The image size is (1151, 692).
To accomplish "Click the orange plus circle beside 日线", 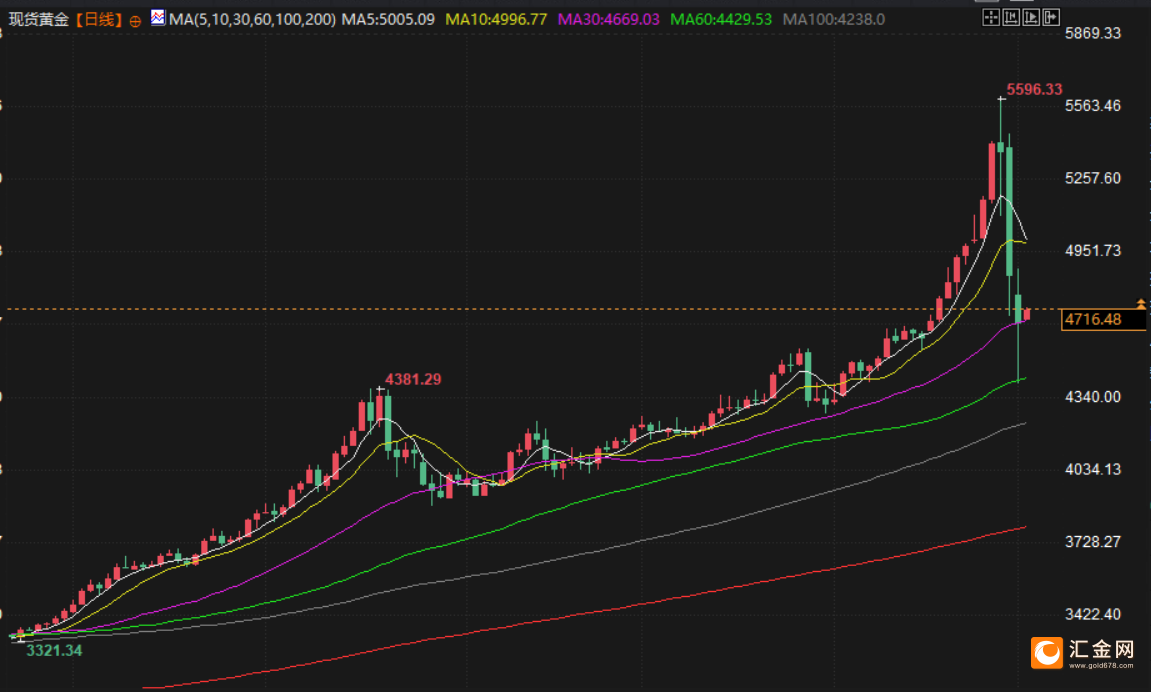I will click(135, 21).
